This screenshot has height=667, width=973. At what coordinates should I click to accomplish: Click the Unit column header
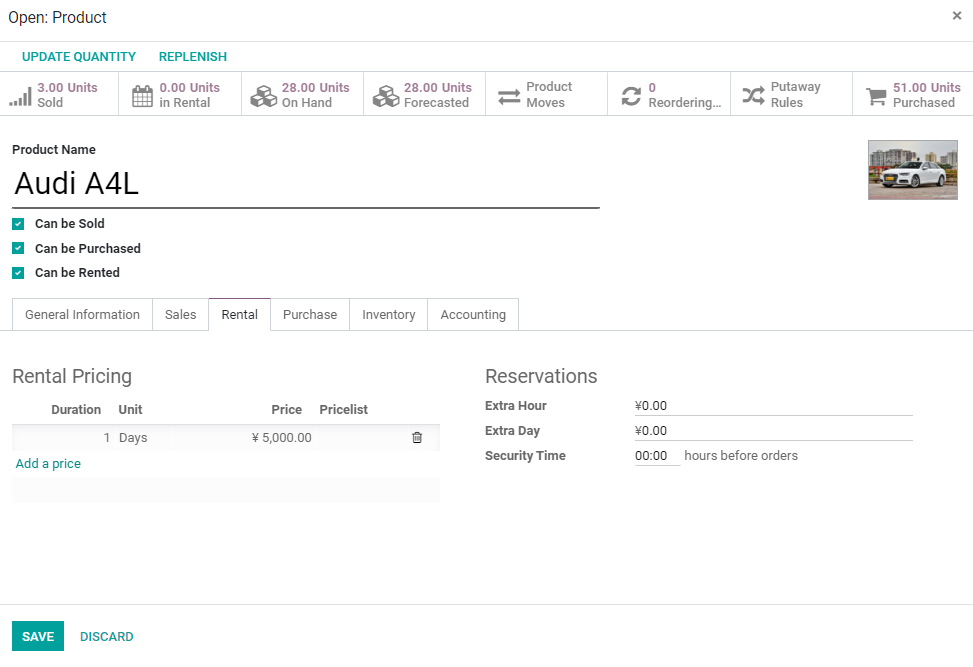click(130, 410)
